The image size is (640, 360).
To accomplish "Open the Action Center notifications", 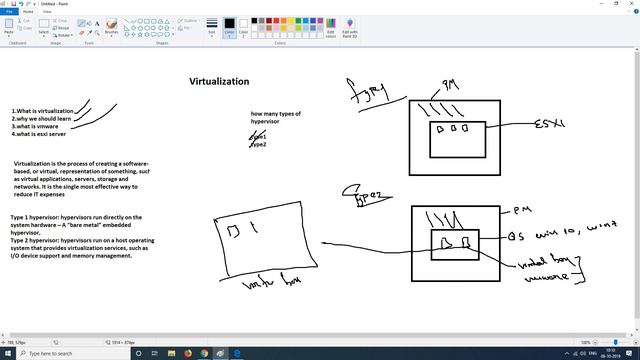I will tap(629, 353).
